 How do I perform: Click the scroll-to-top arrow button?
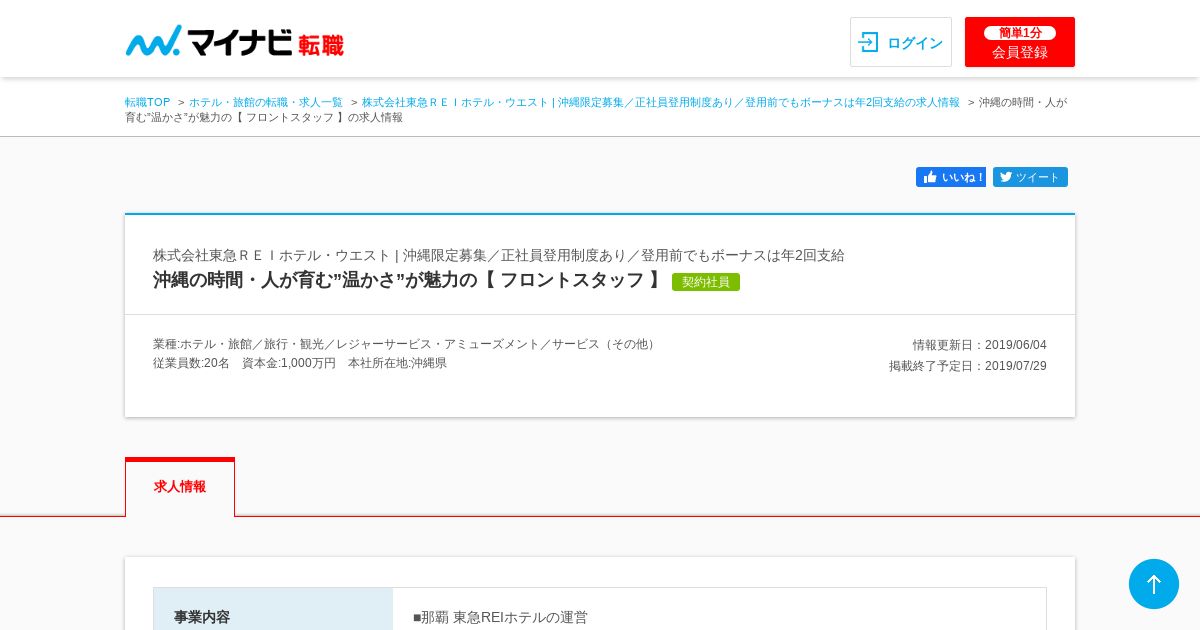pos(1154,584)
